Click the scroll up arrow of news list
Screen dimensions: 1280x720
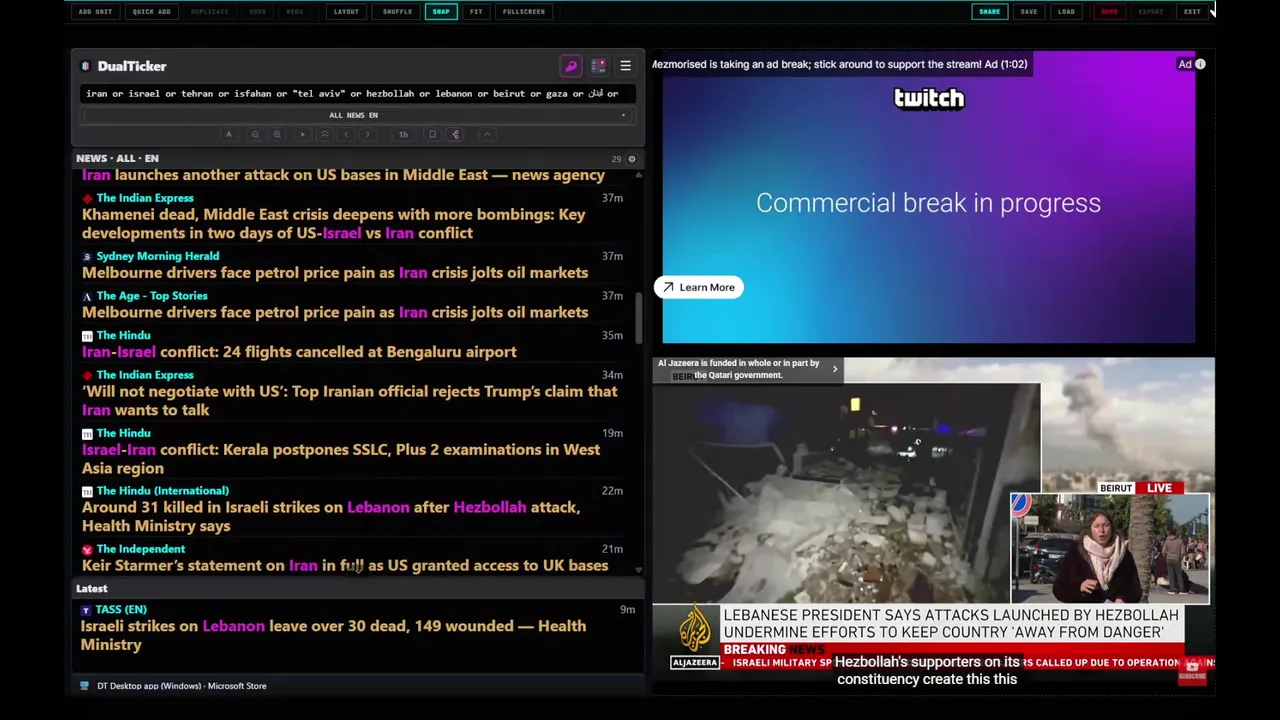tap(638, 174)
